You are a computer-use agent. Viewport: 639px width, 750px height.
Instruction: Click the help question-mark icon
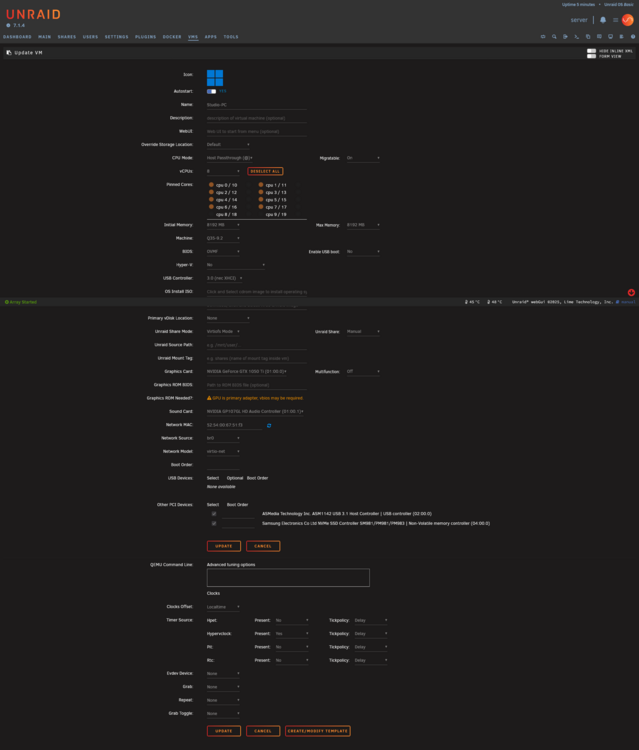[633, 37]
